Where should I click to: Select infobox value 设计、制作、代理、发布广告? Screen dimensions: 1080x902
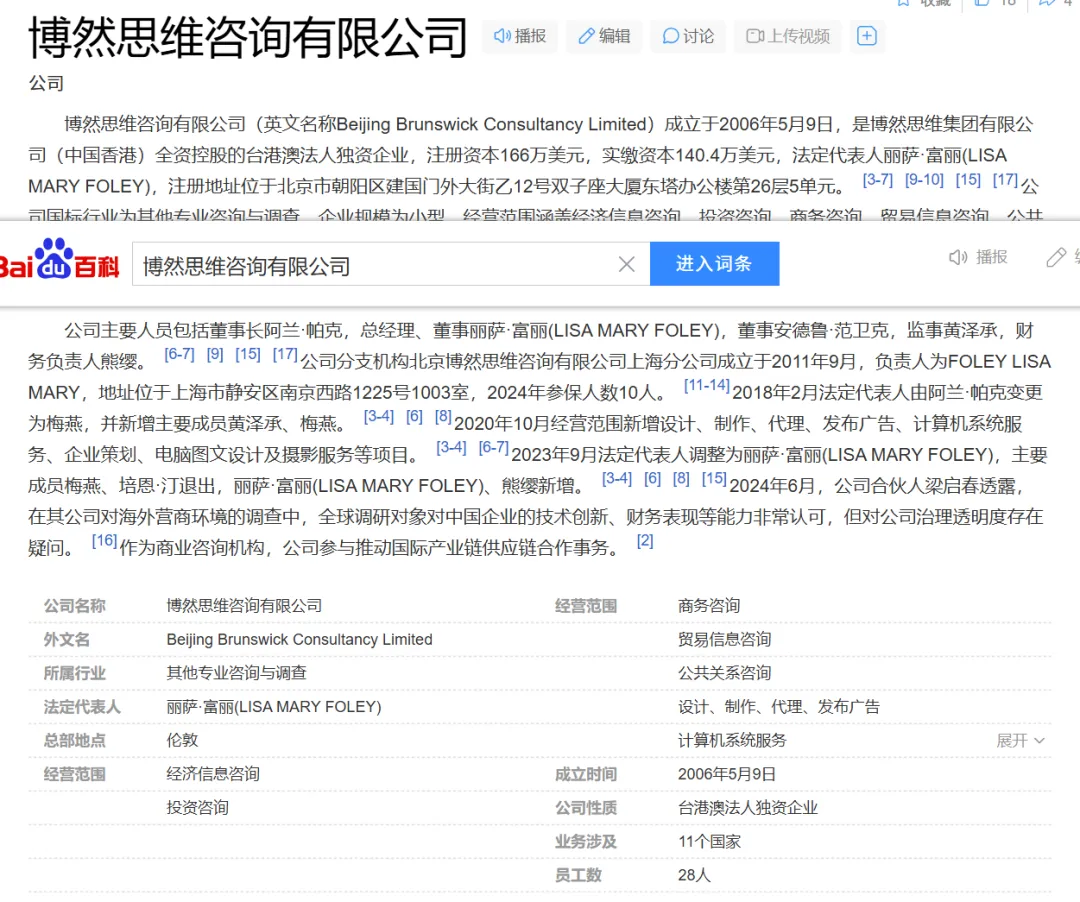coord(779,707)
